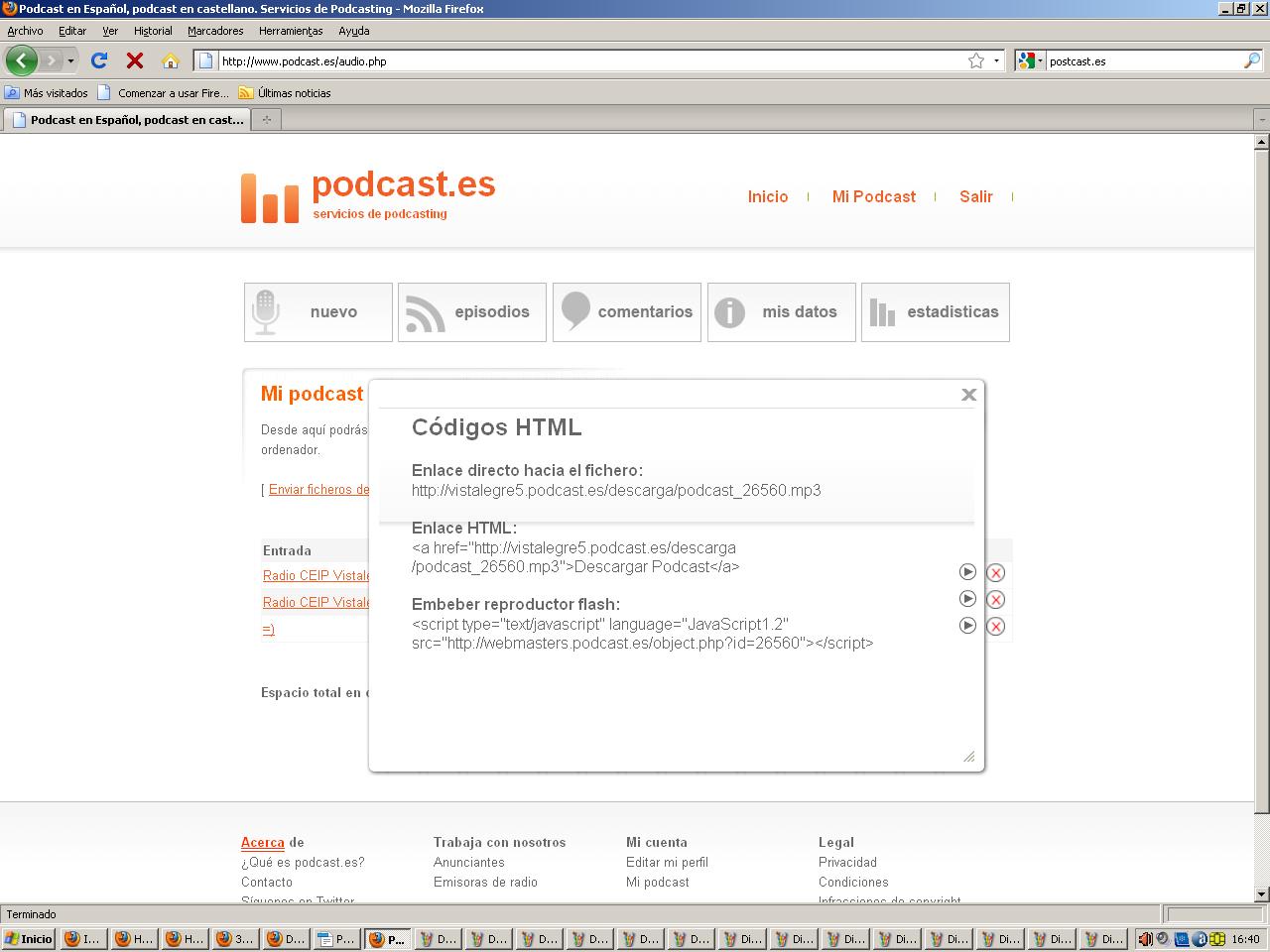
Task: Go to Inicio in the site navigation
Action: (768, 196)
